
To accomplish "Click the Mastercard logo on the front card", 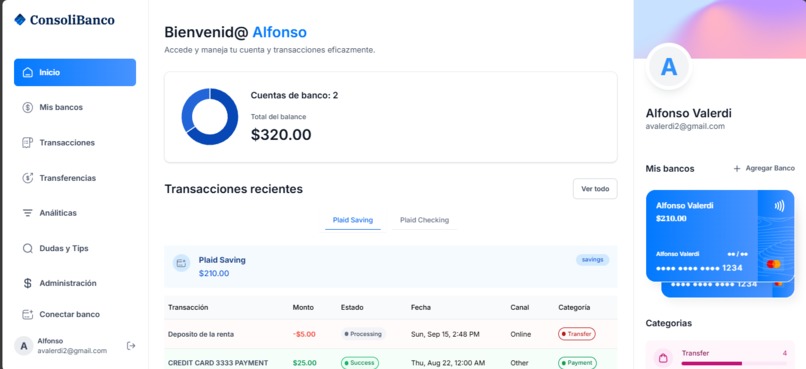I will point(773,264).
